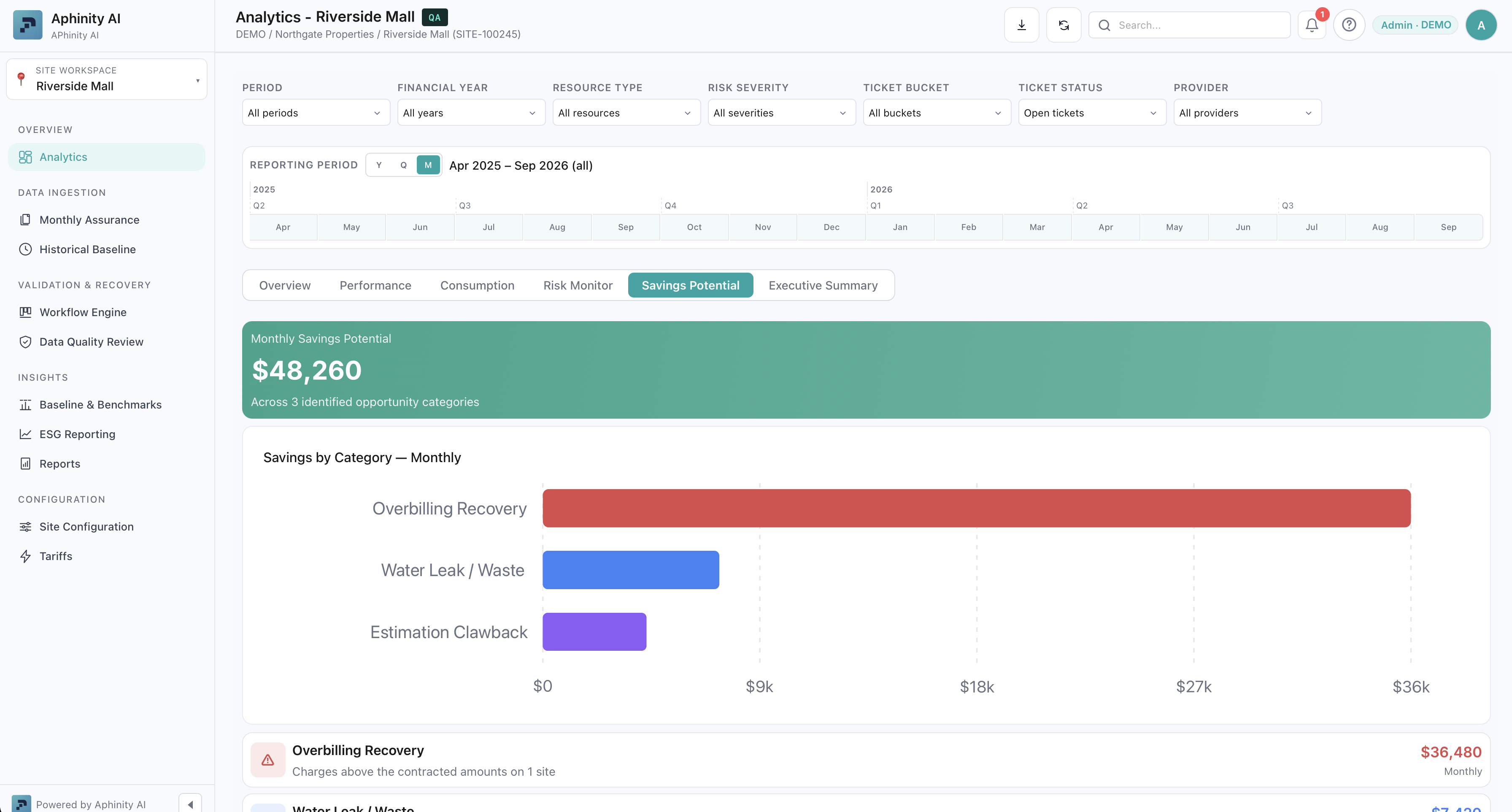This screenshot has width=1512, height=812.
Task: Click the Workflow Engine board icon
Action: click(25, 312)
